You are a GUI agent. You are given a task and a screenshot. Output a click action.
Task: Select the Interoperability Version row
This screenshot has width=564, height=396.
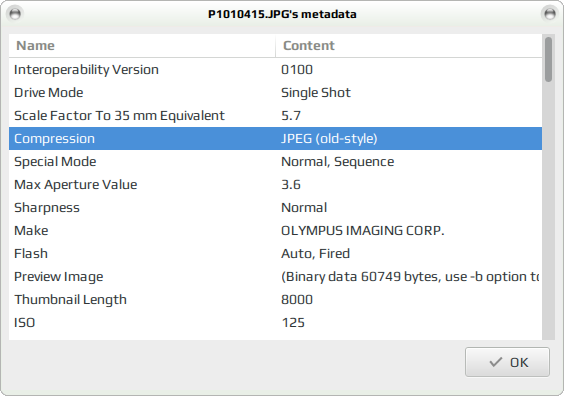click(276, 69)
